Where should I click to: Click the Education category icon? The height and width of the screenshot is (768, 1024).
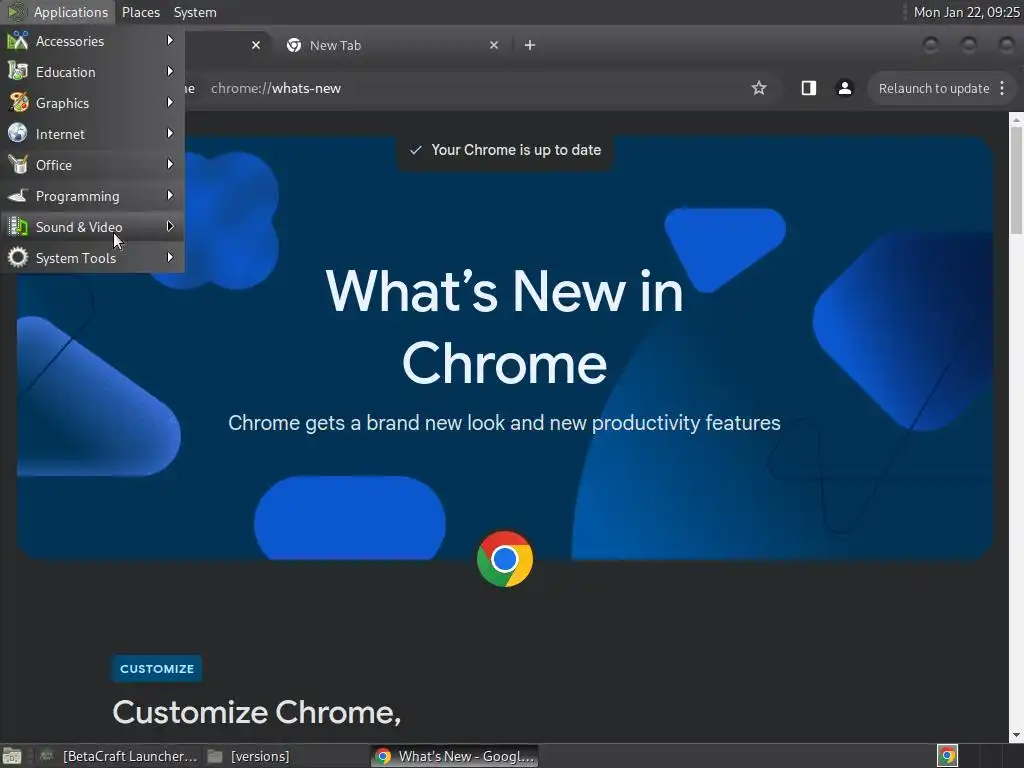[18, 72]
